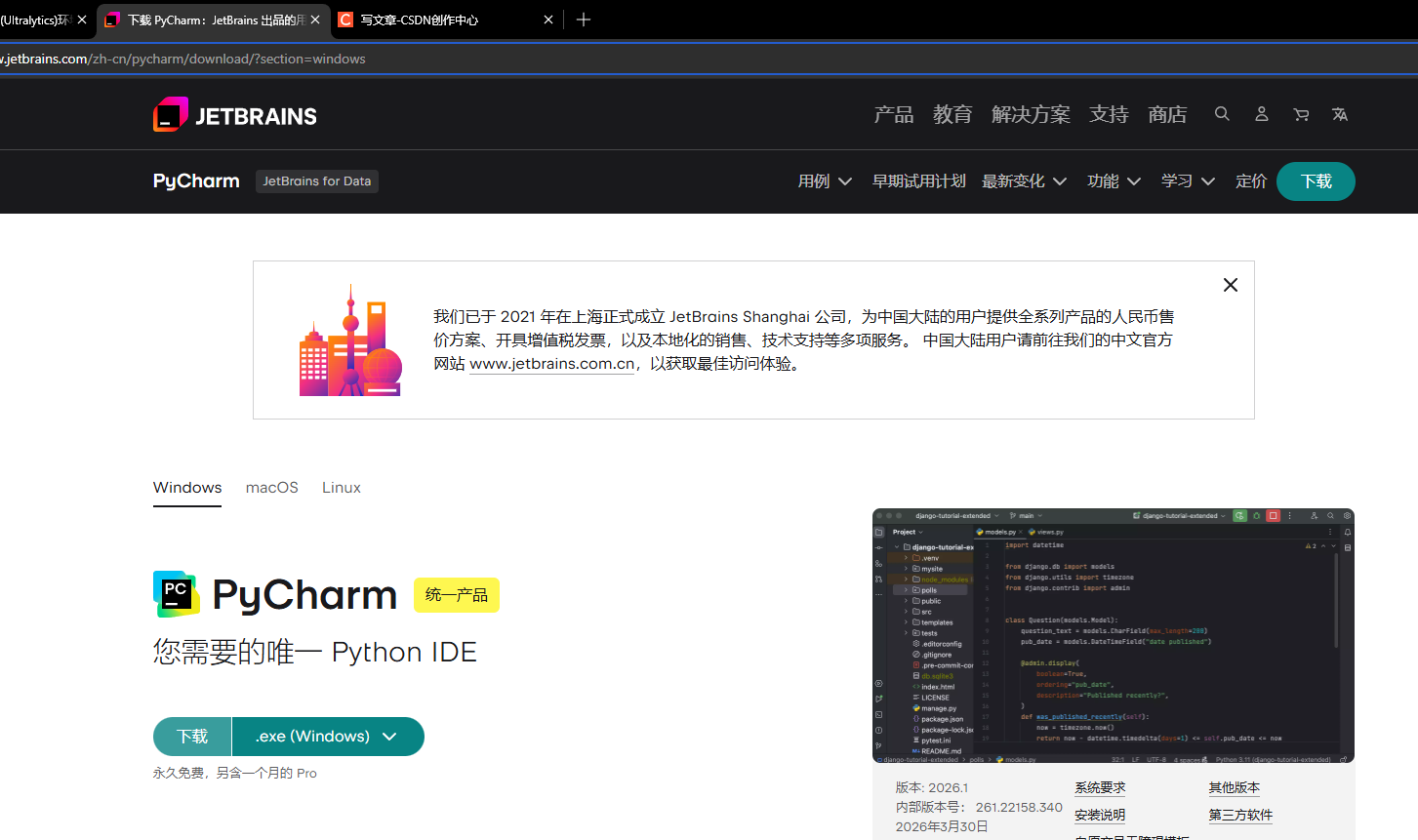Viewport: 1418px width, 840px height.
Task: Click the 永久免费，另含一个月的 Pro text
Action: (x=235, y=773)
